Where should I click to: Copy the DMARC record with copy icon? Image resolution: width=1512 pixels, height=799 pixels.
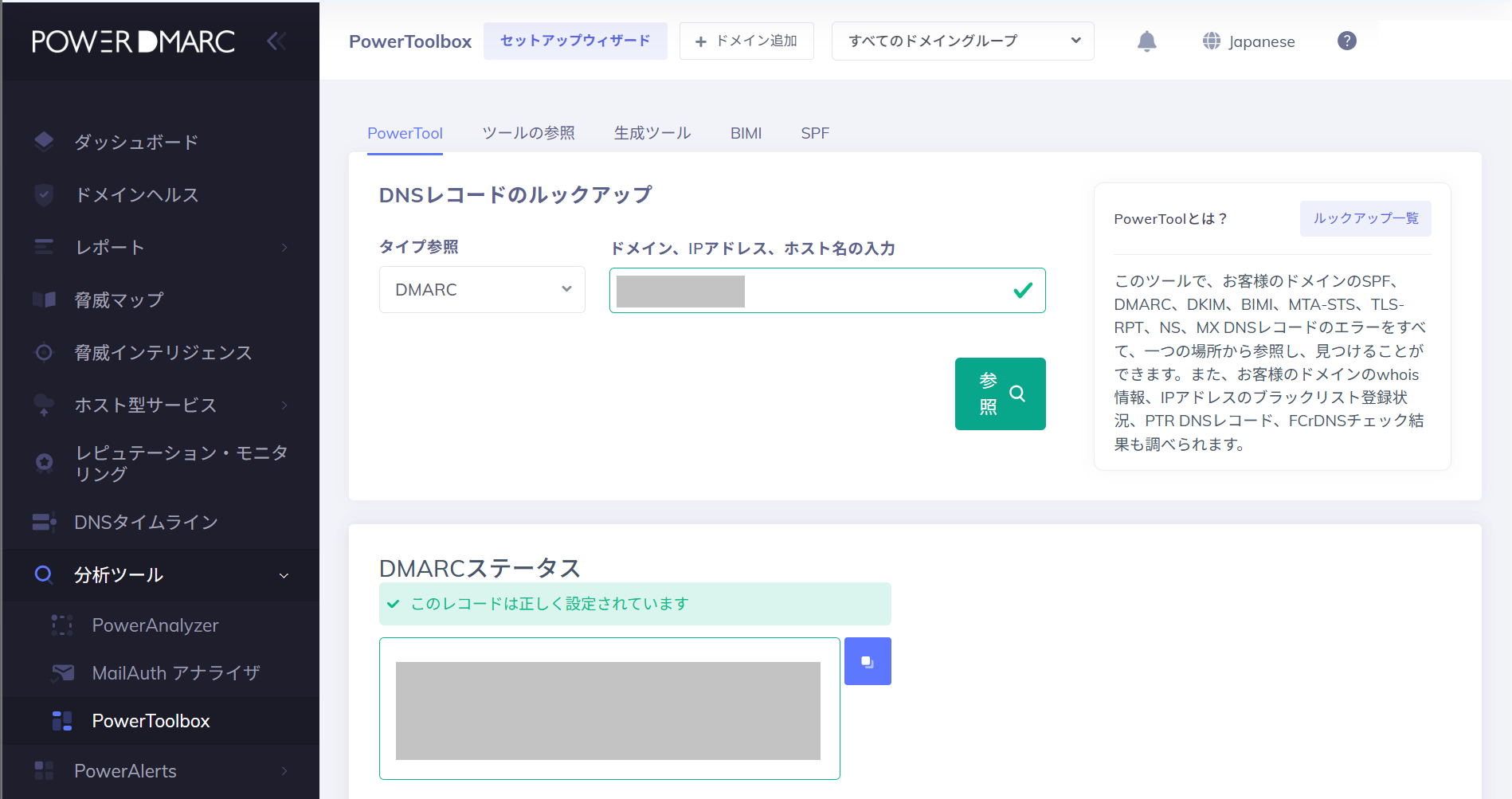(868, 661)
